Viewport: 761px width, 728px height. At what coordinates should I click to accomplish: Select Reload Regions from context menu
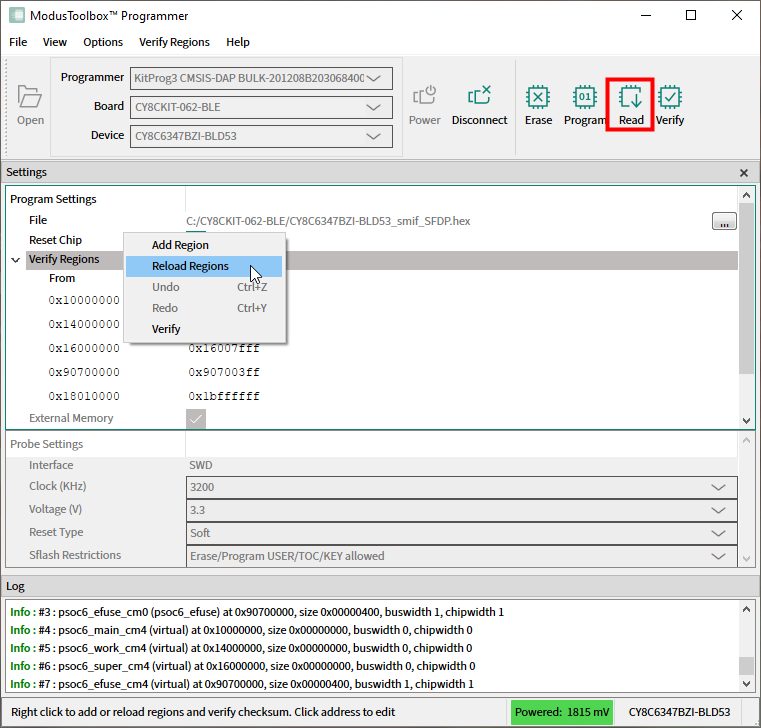coord(190,266)
